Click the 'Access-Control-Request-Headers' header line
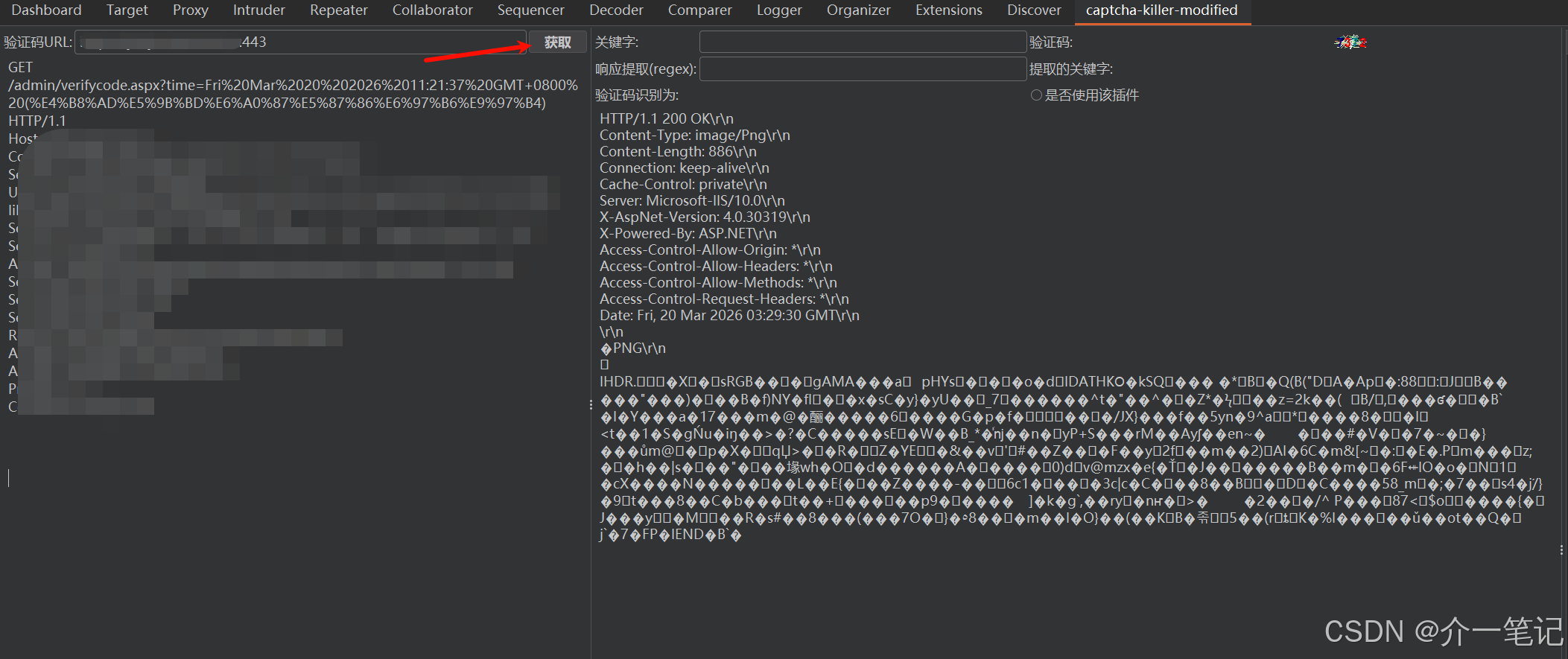This screenshot has height=659, width=1568. coord(724,299)
